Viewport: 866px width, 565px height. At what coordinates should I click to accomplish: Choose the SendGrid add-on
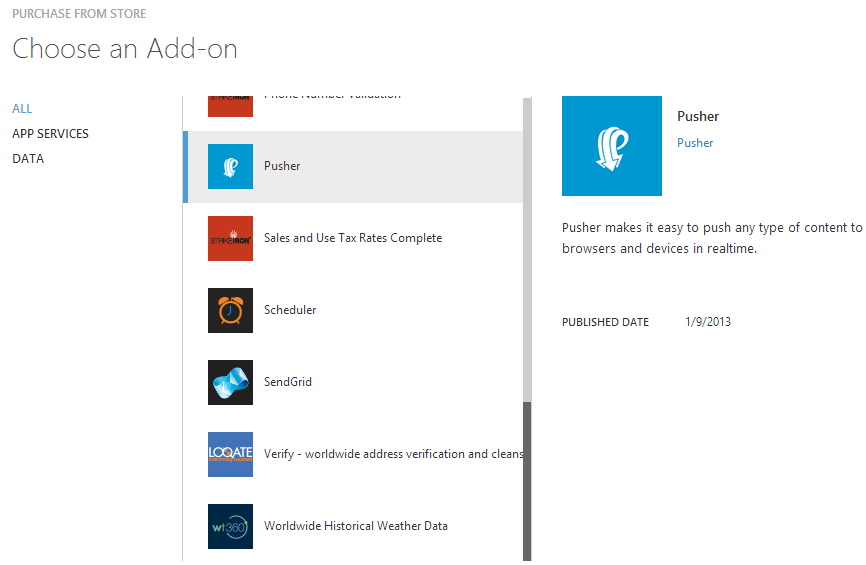353,382
